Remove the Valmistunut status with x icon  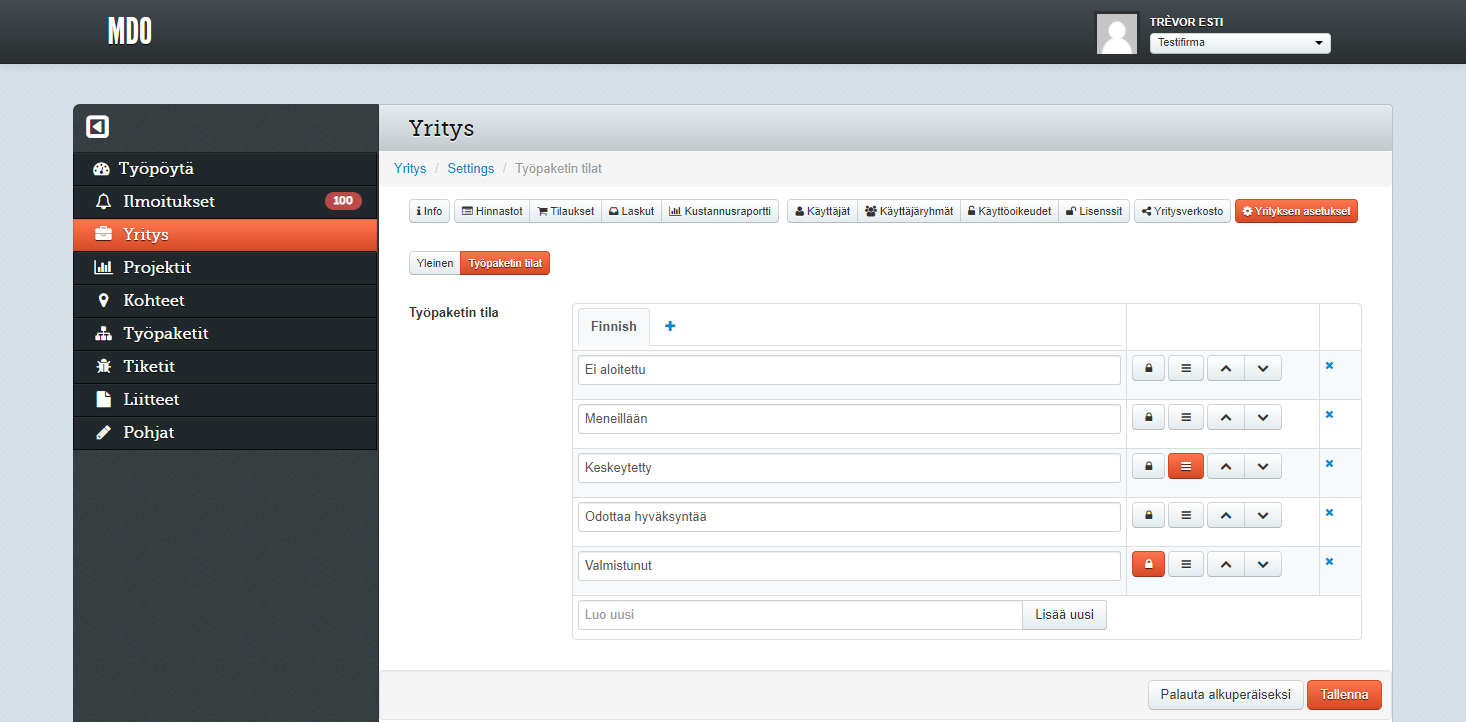[x=1329, y=562]
